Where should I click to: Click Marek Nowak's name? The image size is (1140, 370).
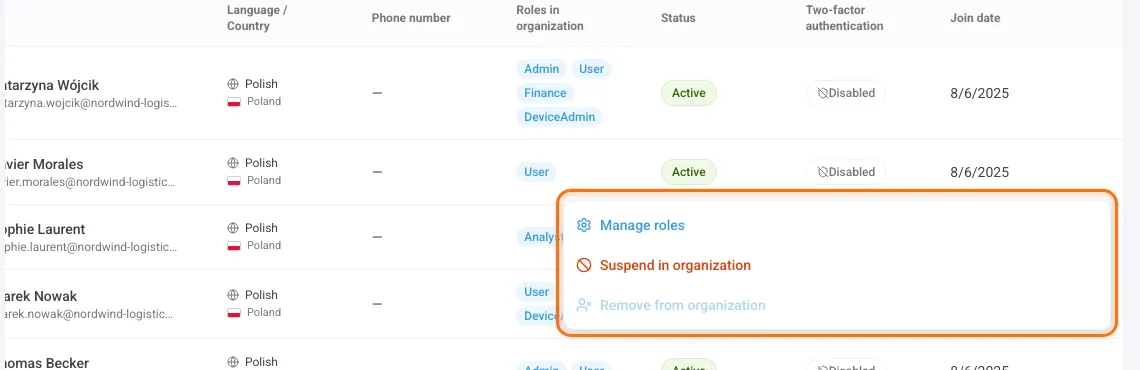(x=40, y=296)
